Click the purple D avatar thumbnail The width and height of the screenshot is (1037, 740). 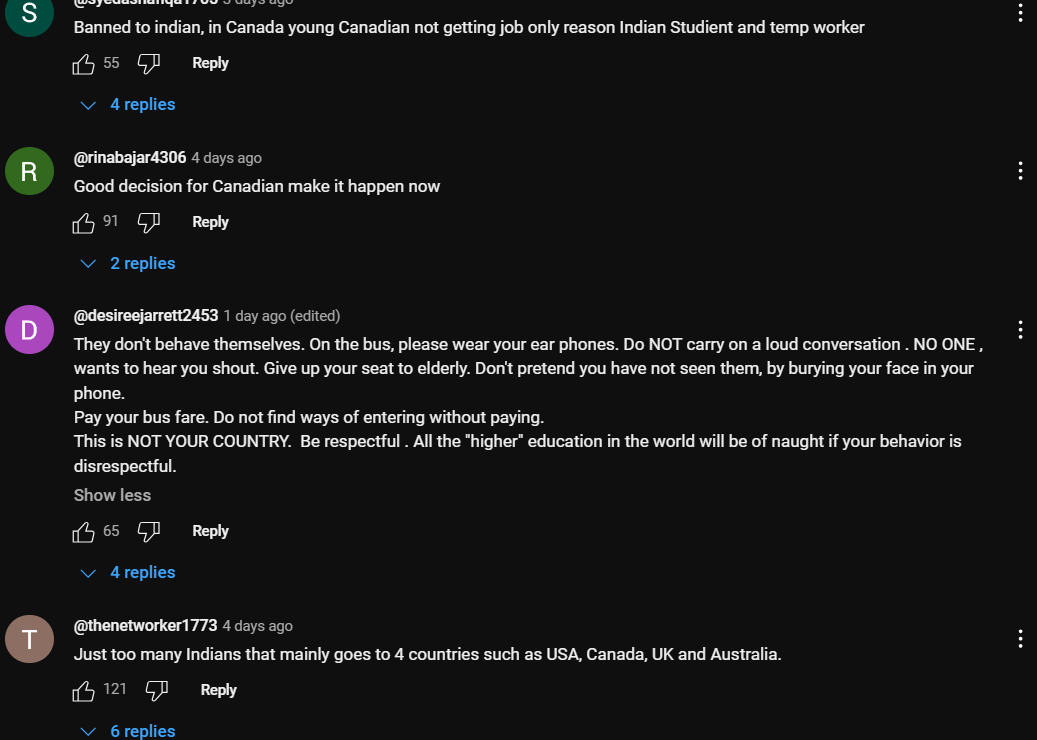point(29,330)
